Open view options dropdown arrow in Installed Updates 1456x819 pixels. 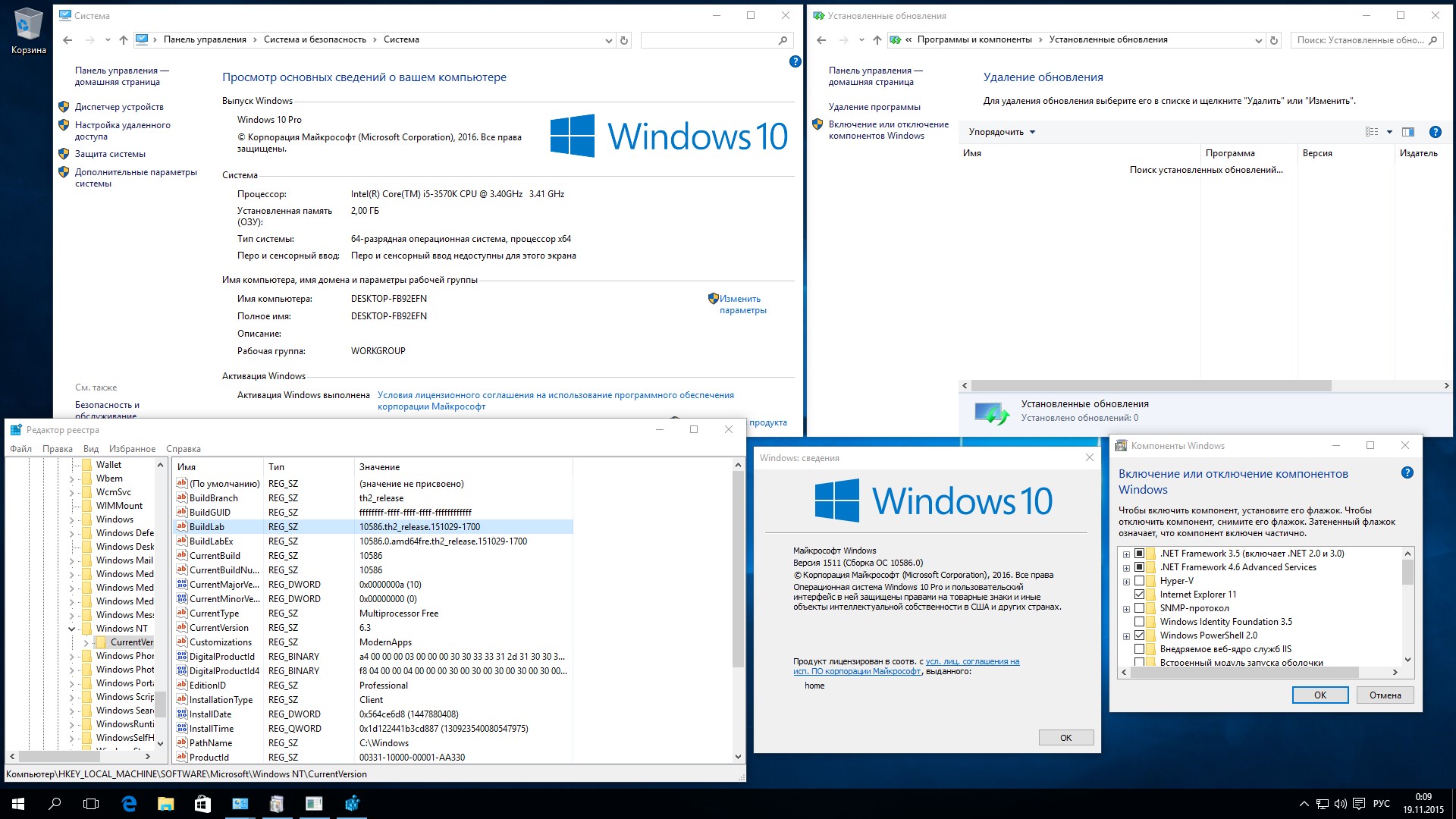[1389, 132]
